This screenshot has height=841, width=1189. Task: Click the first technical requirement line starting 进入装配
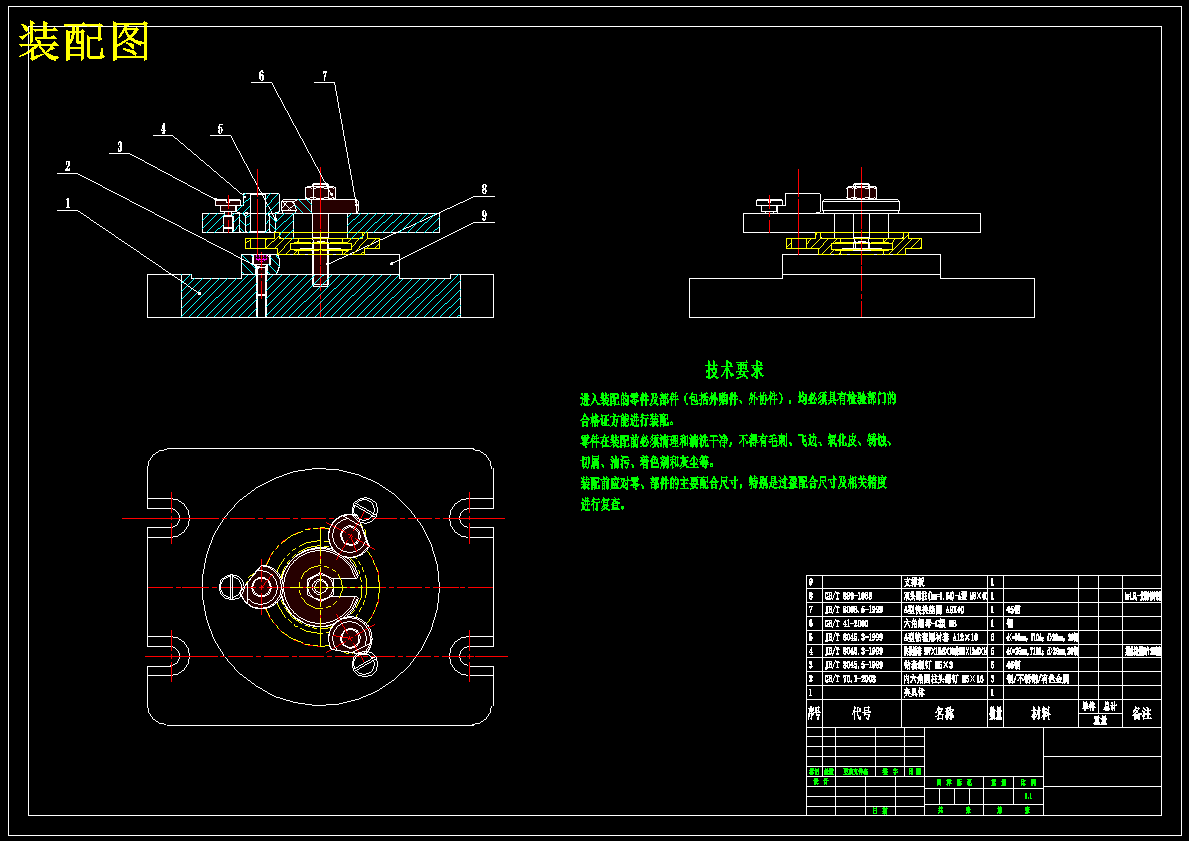tap(738, 398)
